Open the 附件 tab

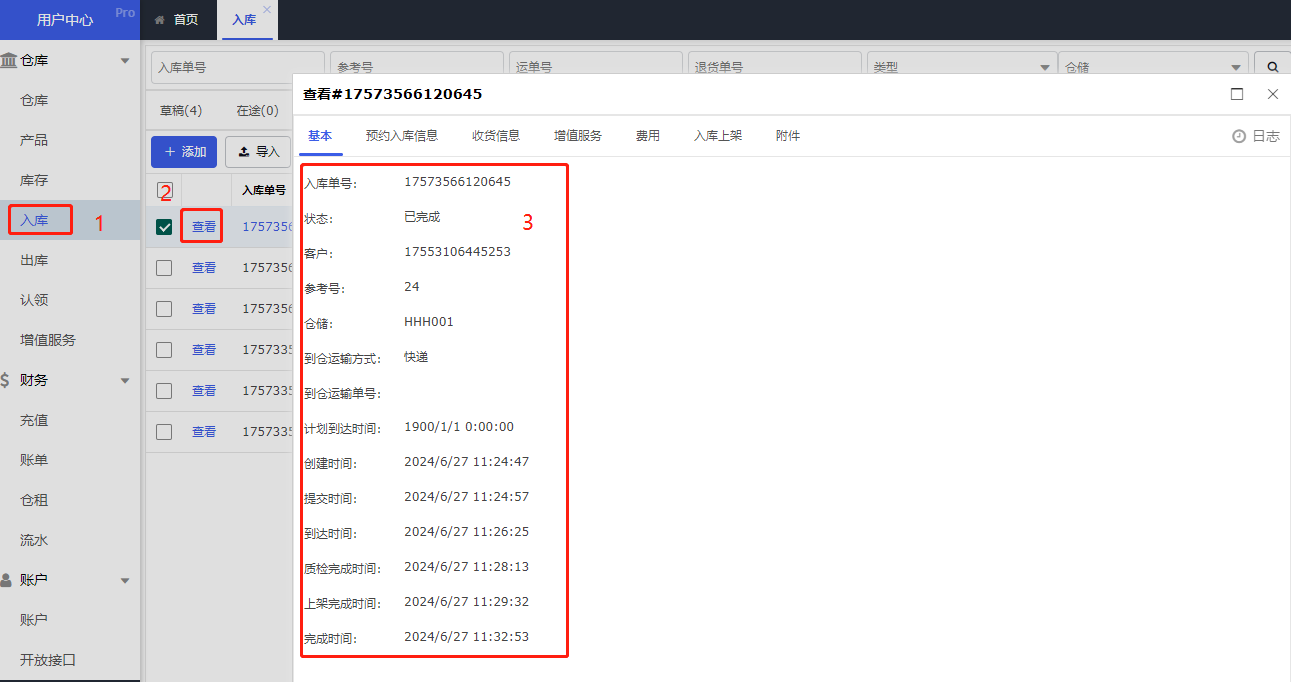(788, 136)
